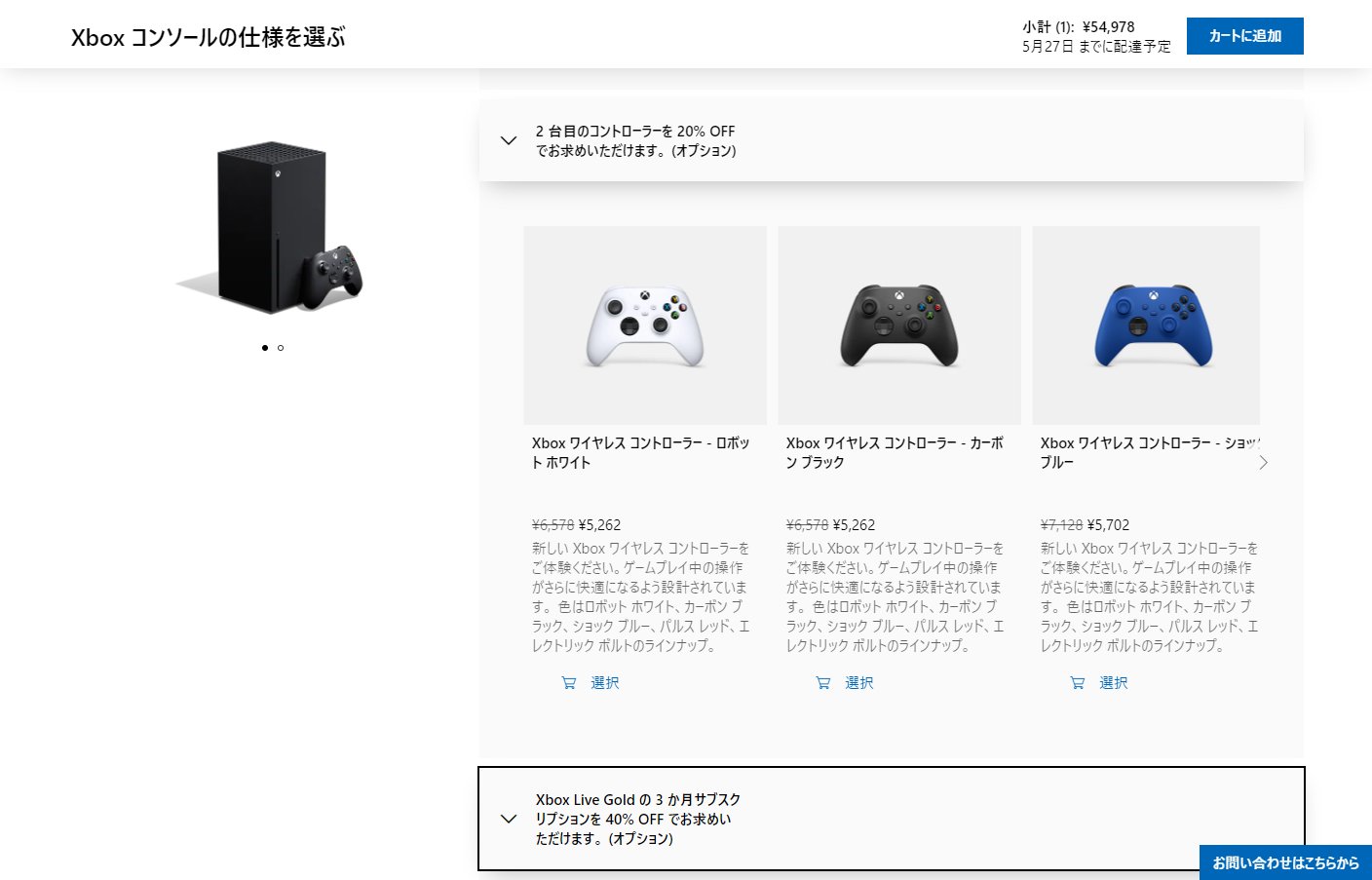The image size is (1372, 880).
Task: Click 選択 link for Carbon Black controller
Action: [x=859, y=683]
